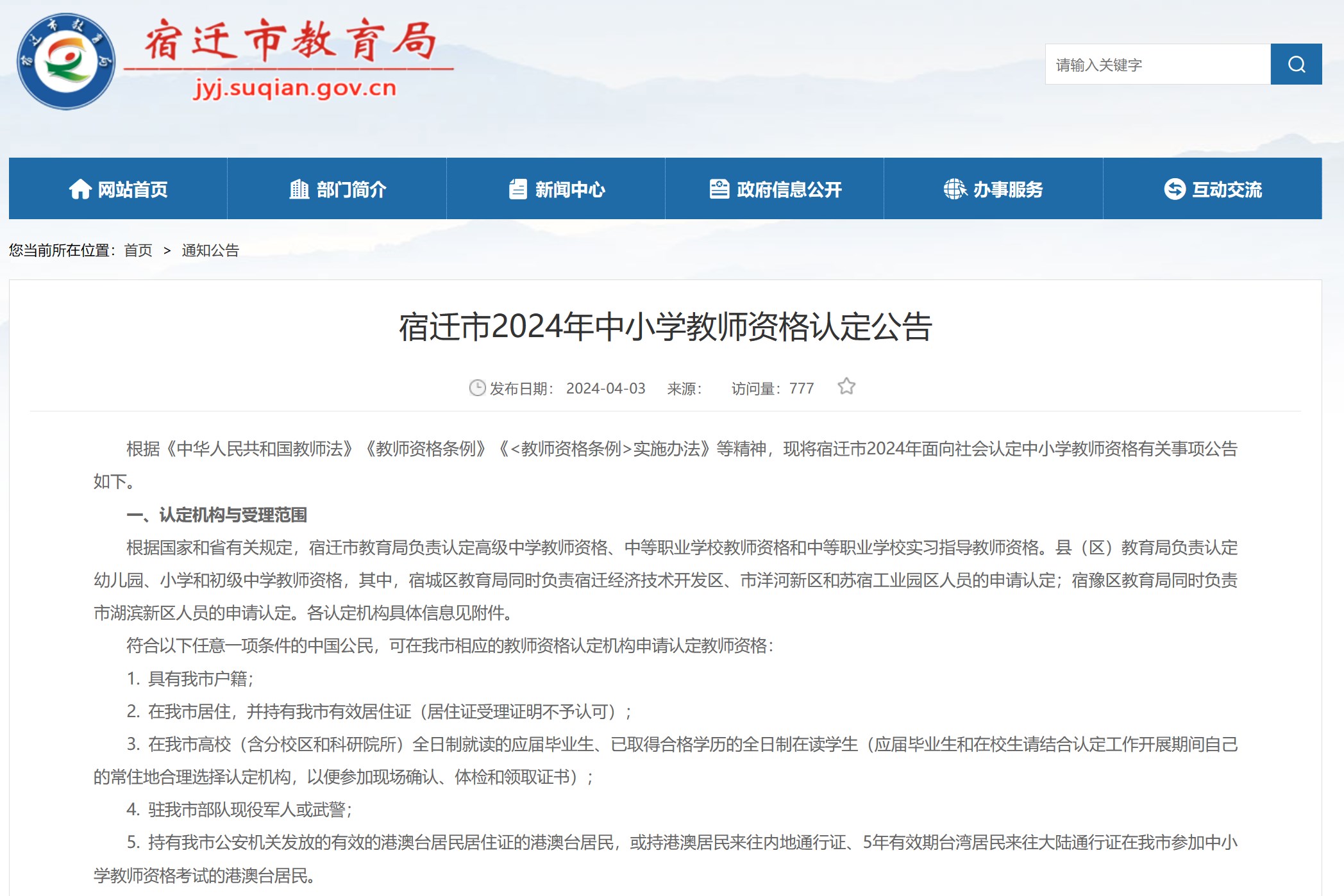Click the magnifier search button
The height and width of the screenshot is (896, 1344).
coord(1296,64)
